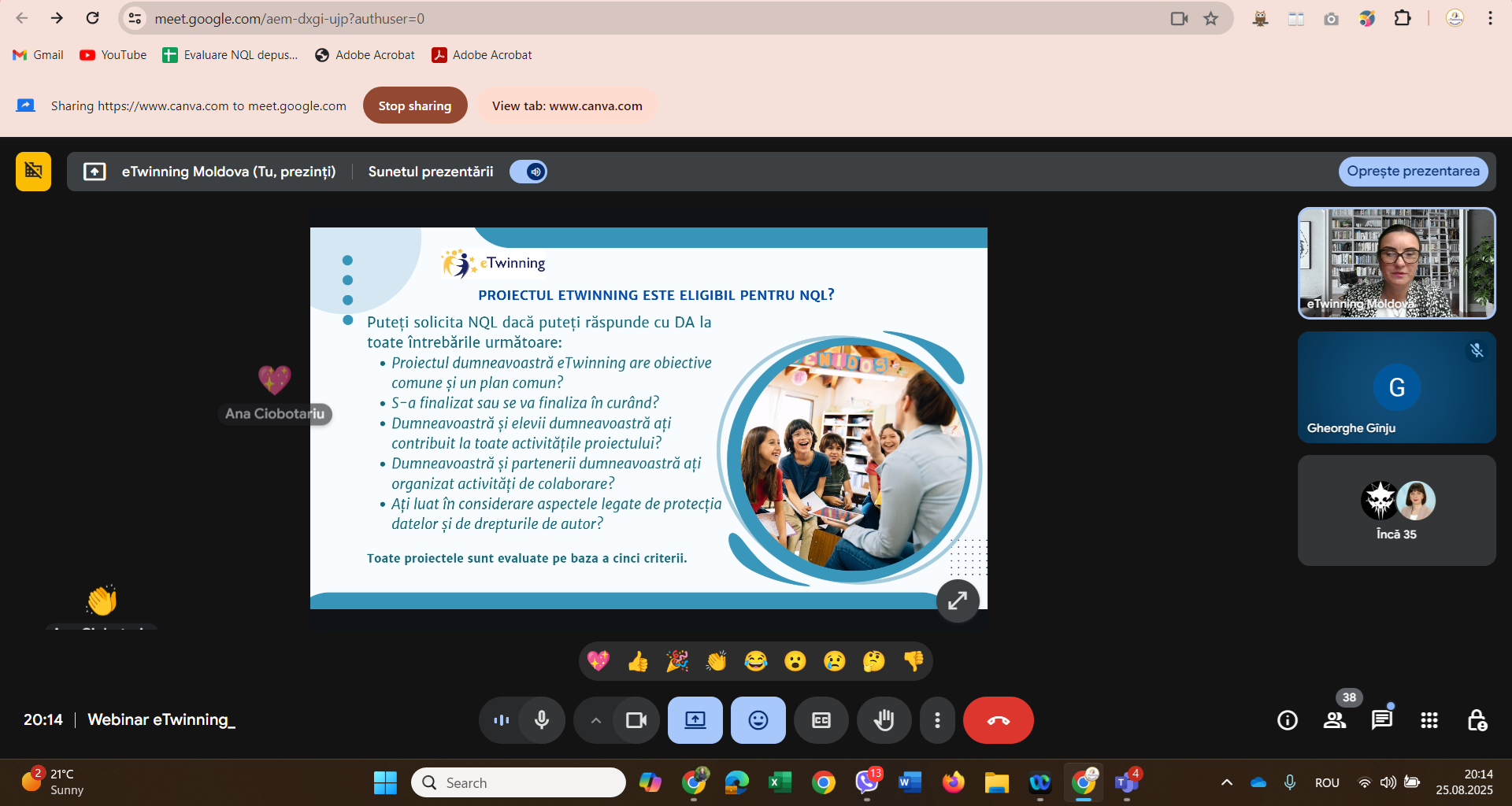
Task: Open the chat panel
Action: (1381, 720)
